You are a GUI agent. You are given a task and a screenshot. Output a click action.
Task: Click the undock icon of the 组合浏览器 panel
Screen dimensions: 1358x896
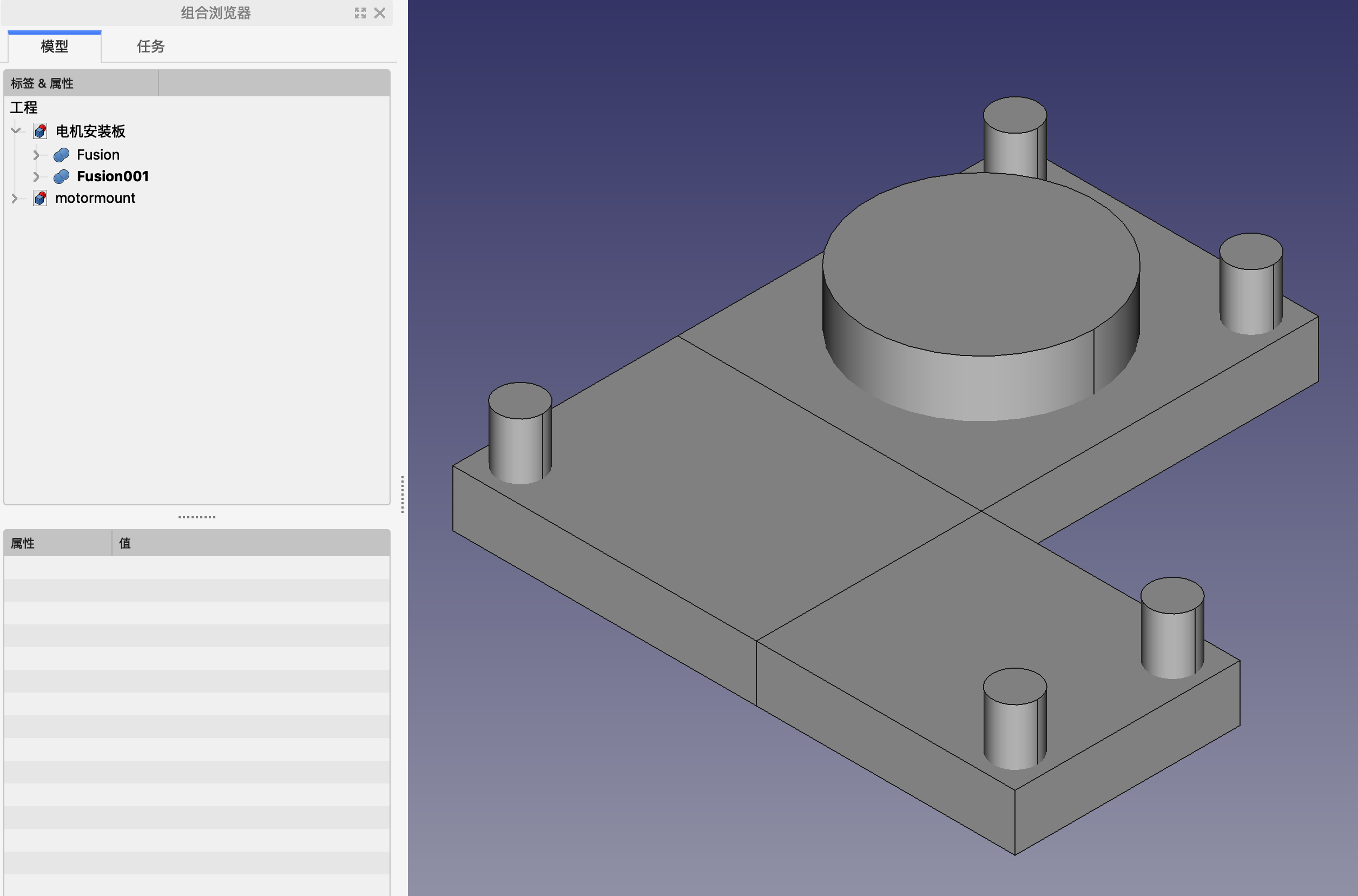point(360,13)
